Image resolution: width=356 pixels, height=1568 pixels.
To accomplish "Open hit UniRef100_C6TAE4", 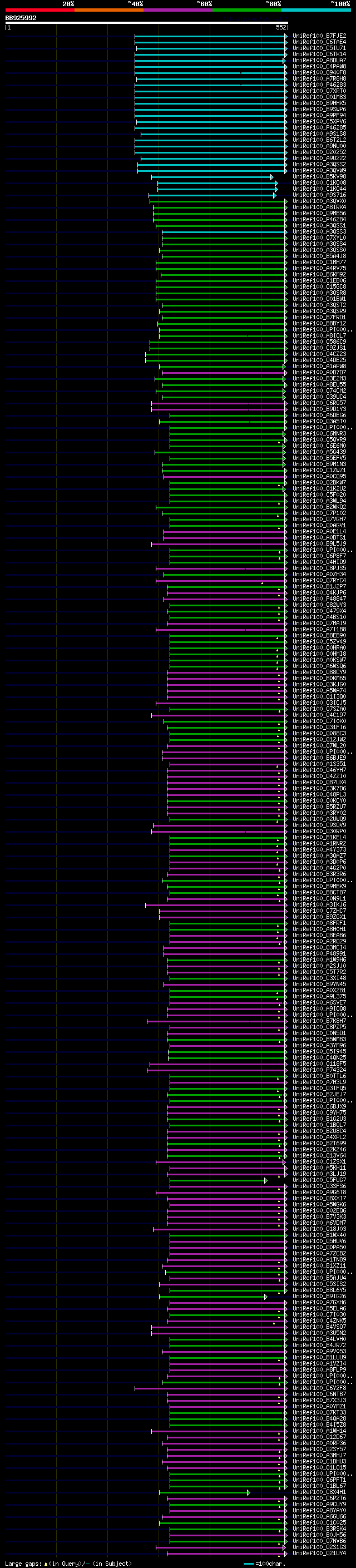I will pos(319,42).
